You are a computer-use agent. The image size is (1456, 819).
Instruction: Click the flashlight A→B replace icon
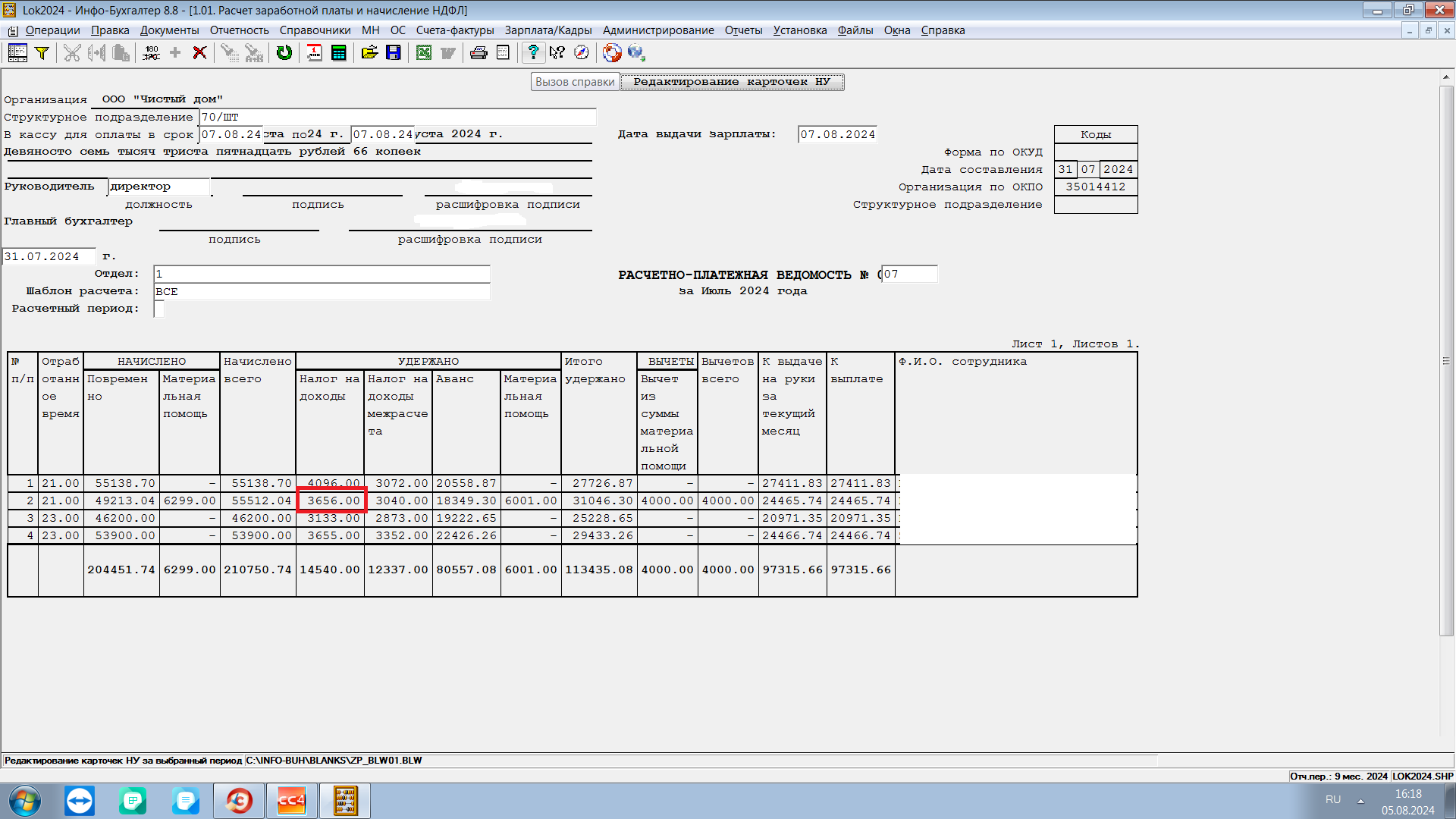(254, 52)
